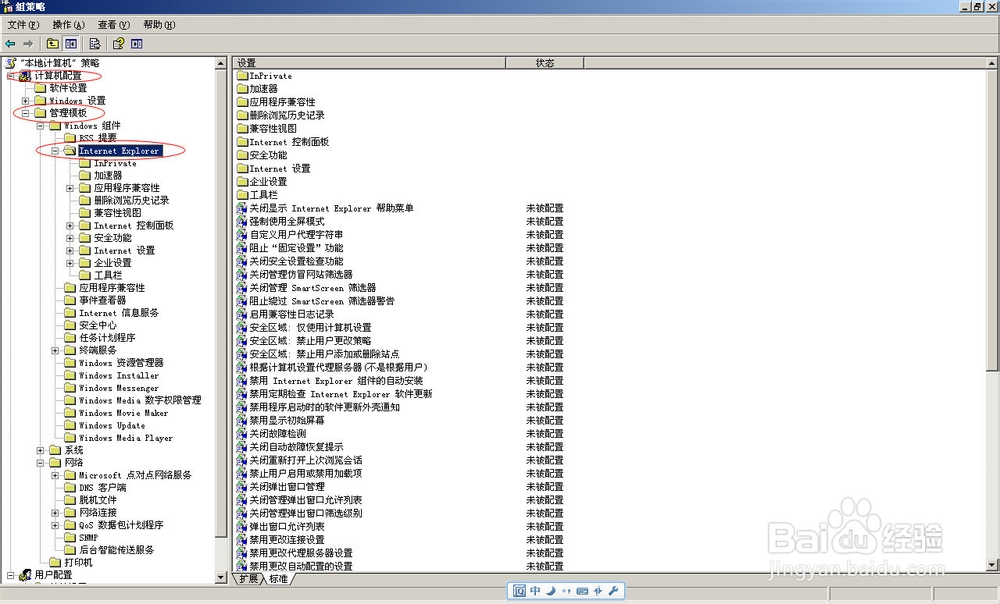1000x604 pixels.
Task: Collapse the 计算机配置 tree node
Action: (10, 76)
